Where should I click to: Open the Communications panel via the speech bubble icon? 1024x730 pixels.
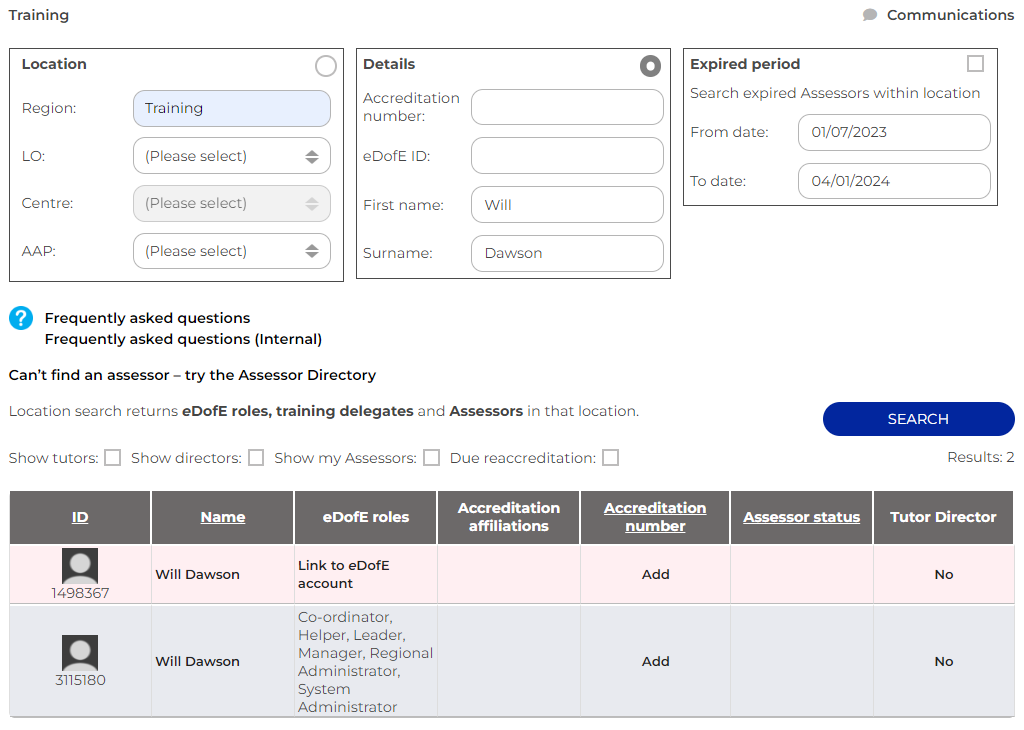point(869,15)
